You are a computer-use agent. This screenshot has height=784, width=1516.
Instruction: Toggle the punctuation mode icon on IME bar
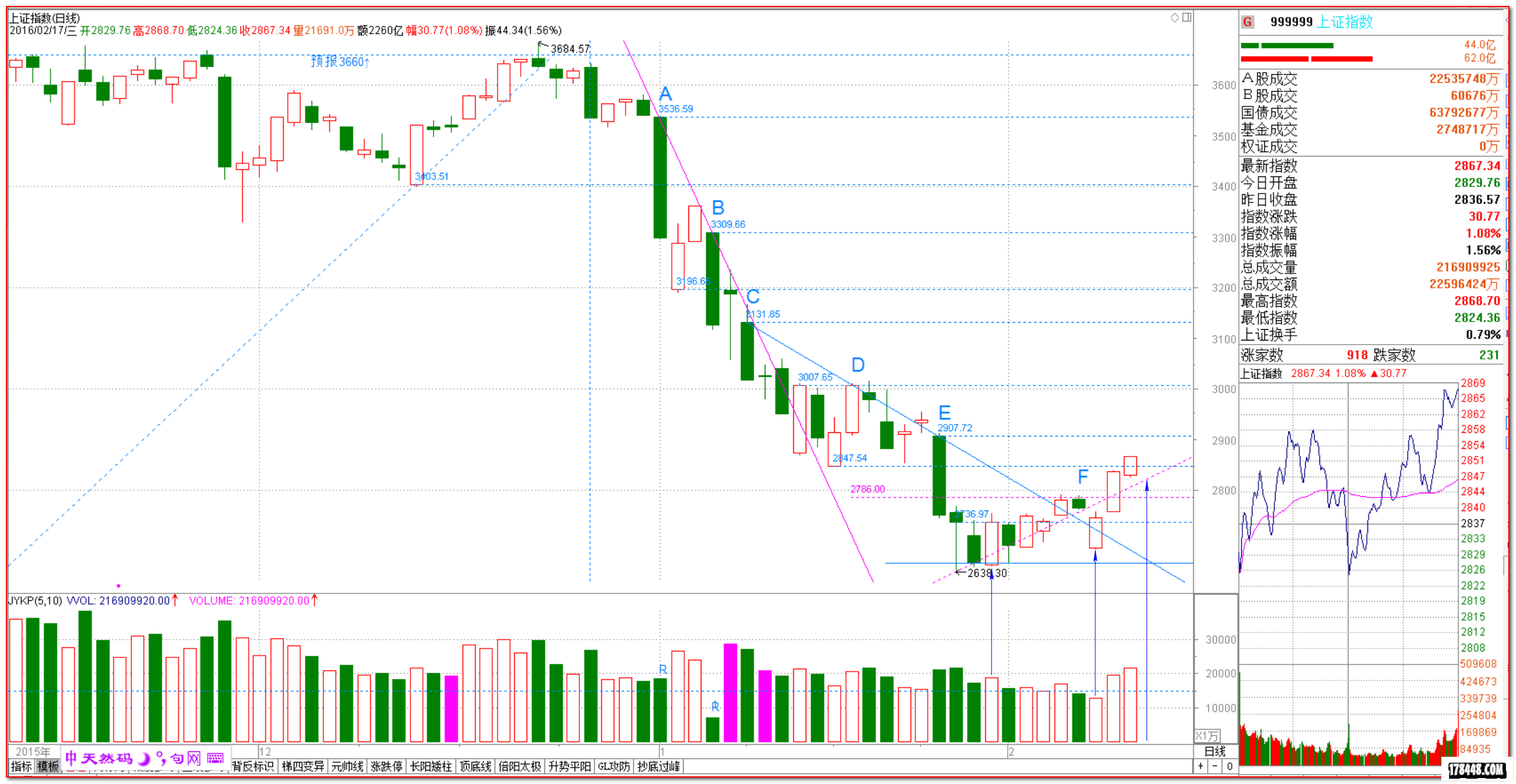click(x=161, y=759)
